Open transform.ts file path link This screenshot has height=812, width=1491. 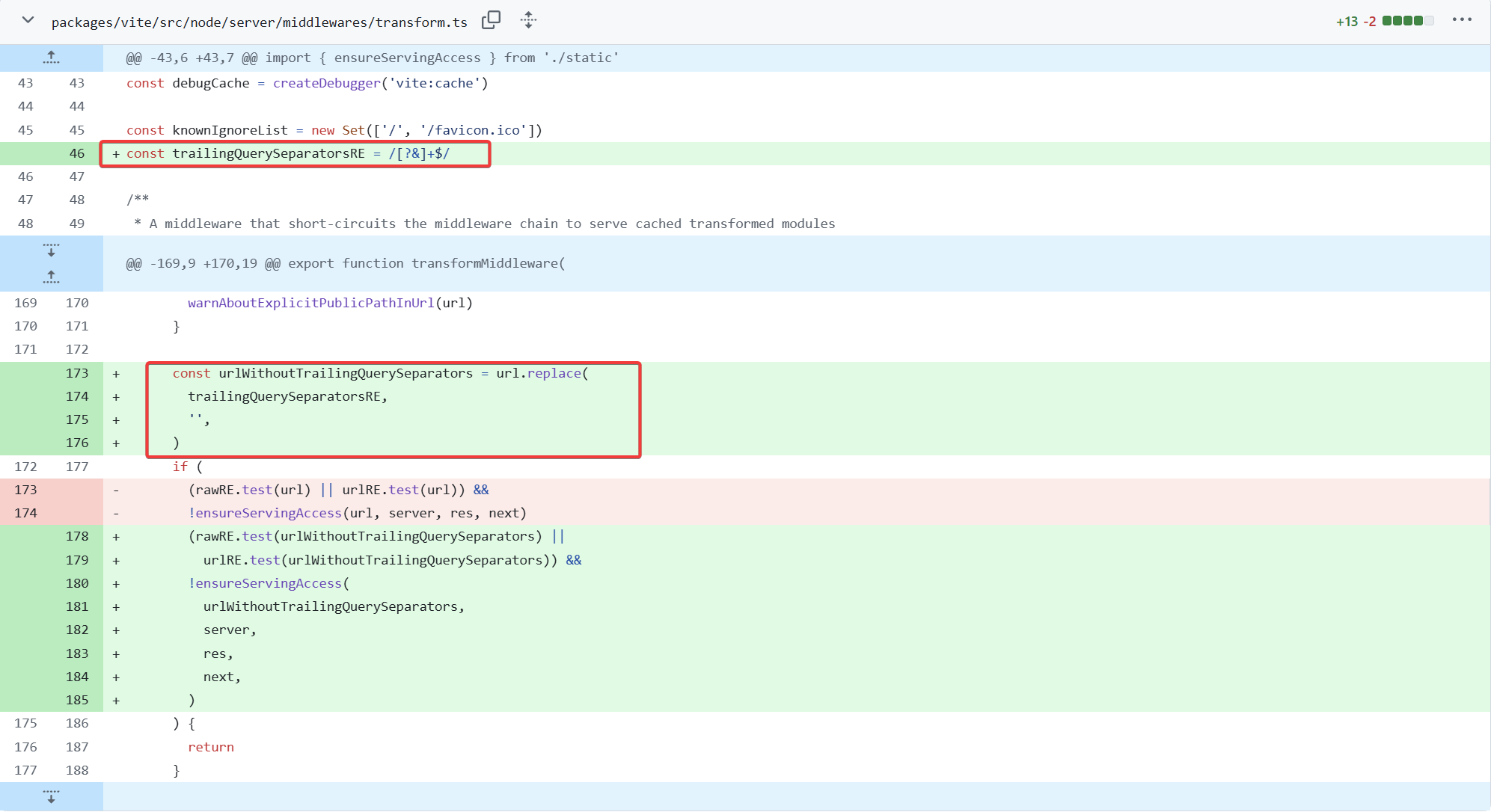coord(259,22)
